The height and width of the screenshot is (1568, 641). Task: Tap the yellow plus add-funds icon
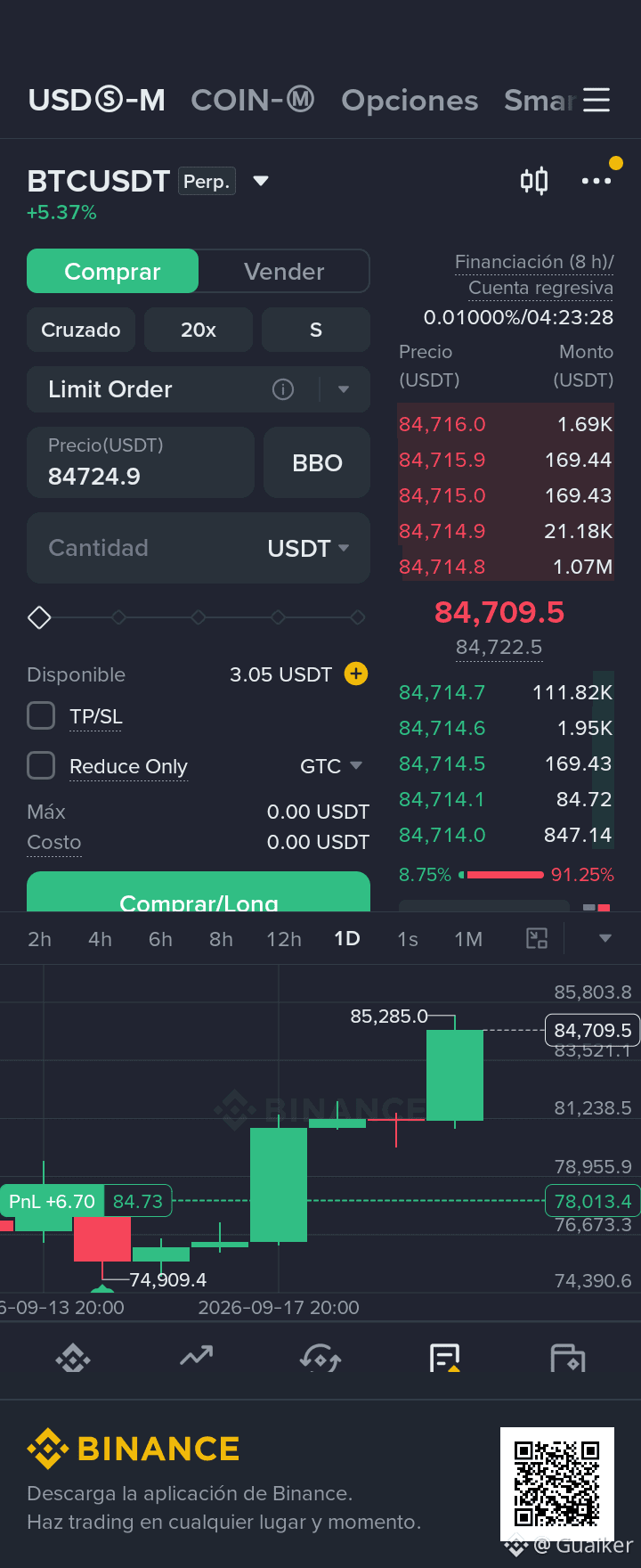coord(356,674)
